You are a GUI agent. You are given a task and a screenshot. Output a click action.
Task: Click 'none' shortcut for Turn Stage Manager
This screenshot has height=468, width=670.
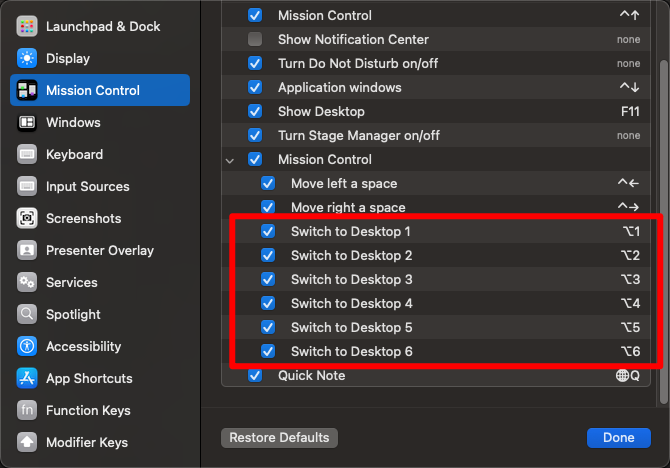click(629, 135)
